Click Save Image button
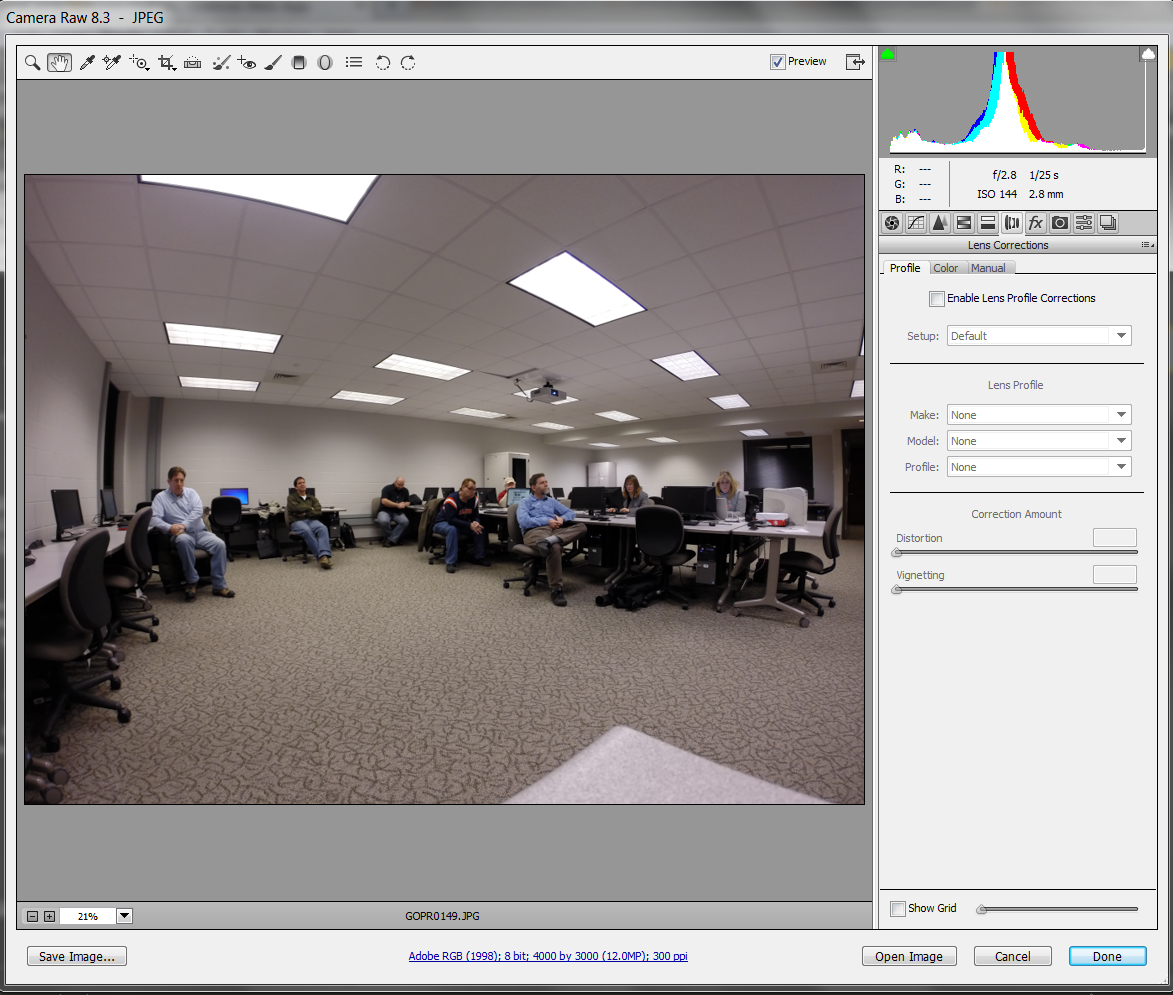1173x995 pixels. (x=77, y=956)
